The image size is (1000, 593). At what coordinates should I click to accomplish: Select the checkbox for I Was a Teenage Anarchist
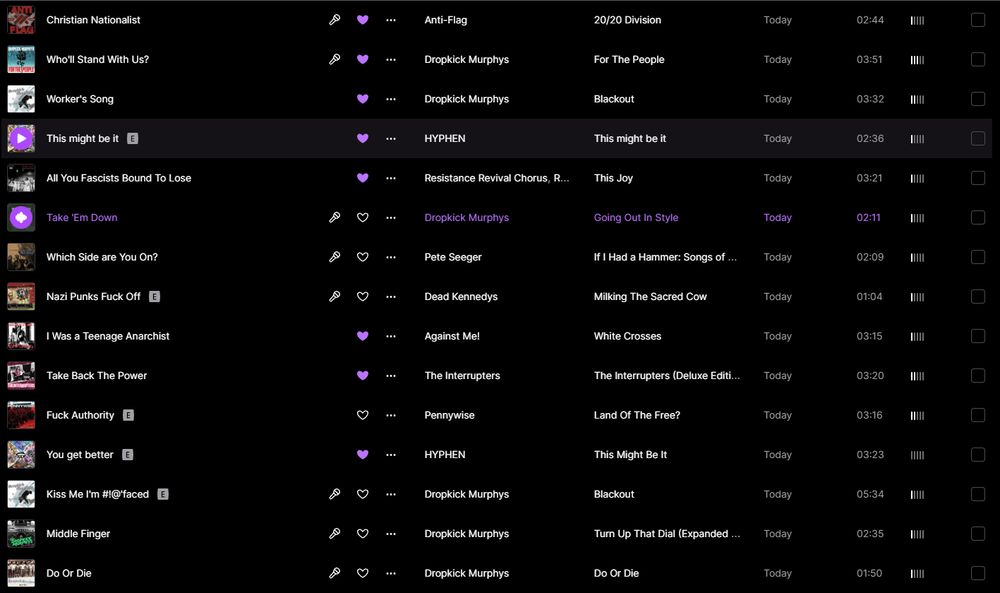[978, 336]
